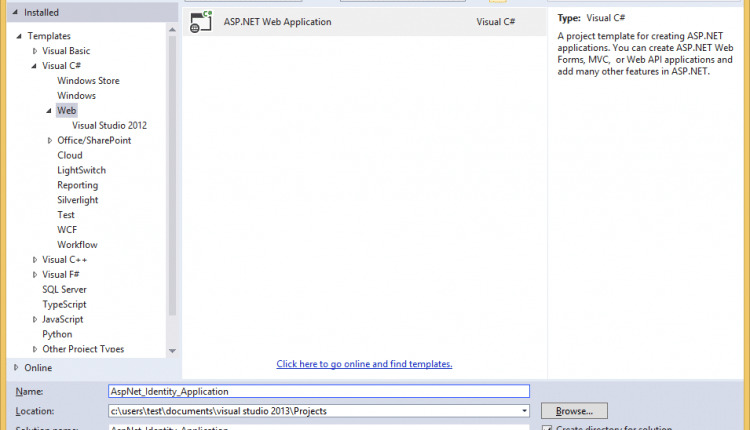Select the Python category
This screenshot has width=750, height=430.
coord(57,334)
